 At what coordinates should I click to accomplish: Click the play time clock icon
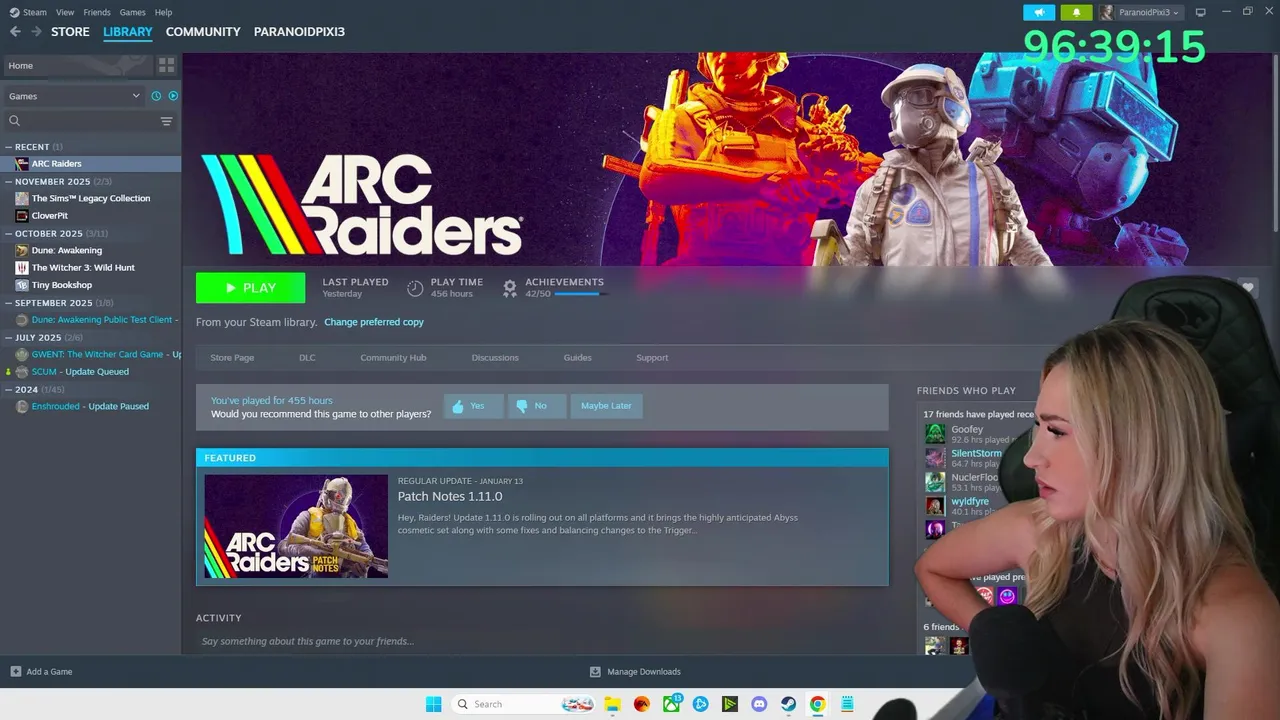[415, 288]
